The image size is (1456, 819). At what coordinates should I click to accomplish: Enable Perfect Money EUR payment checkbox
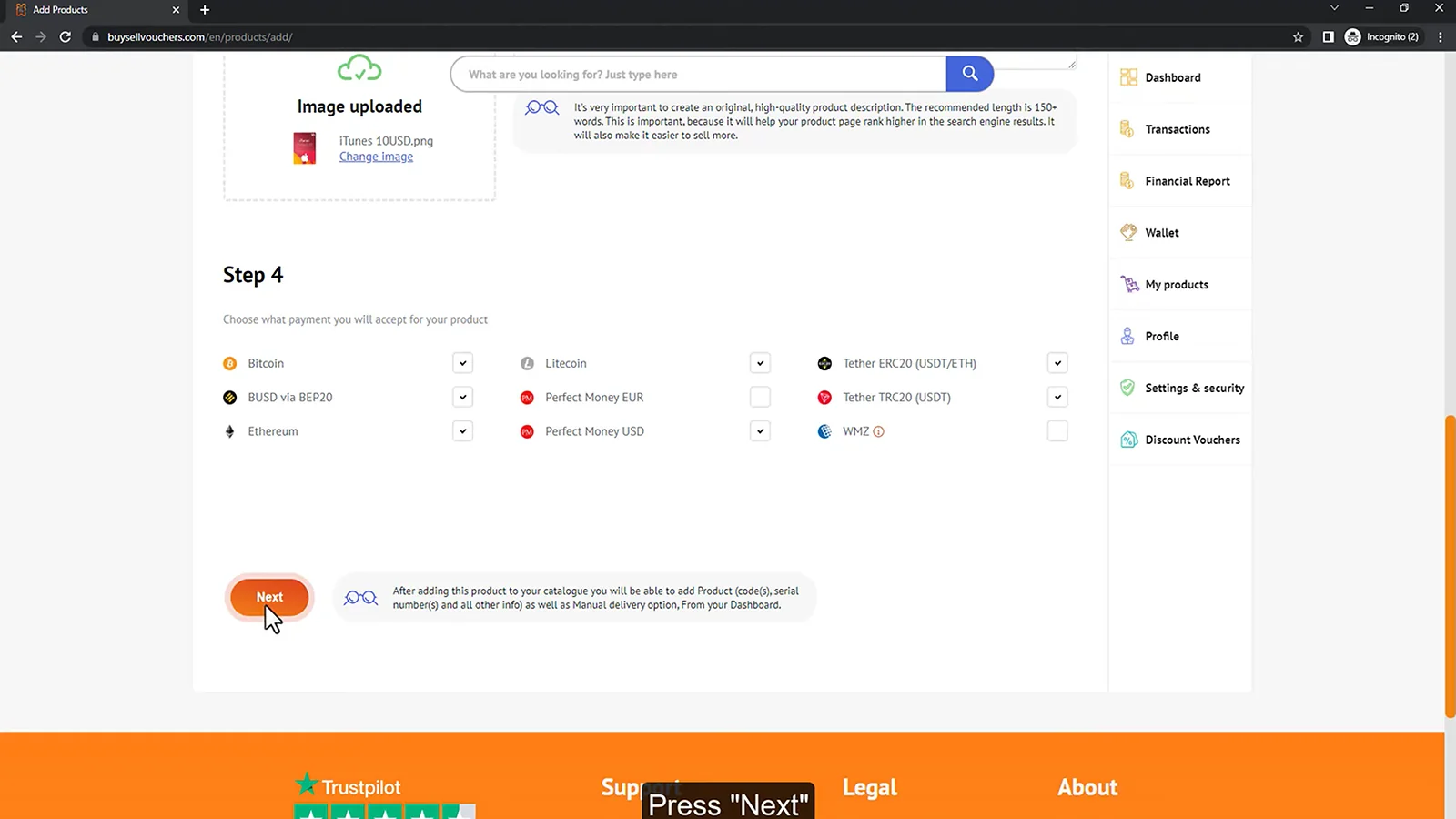click(760, 398)
